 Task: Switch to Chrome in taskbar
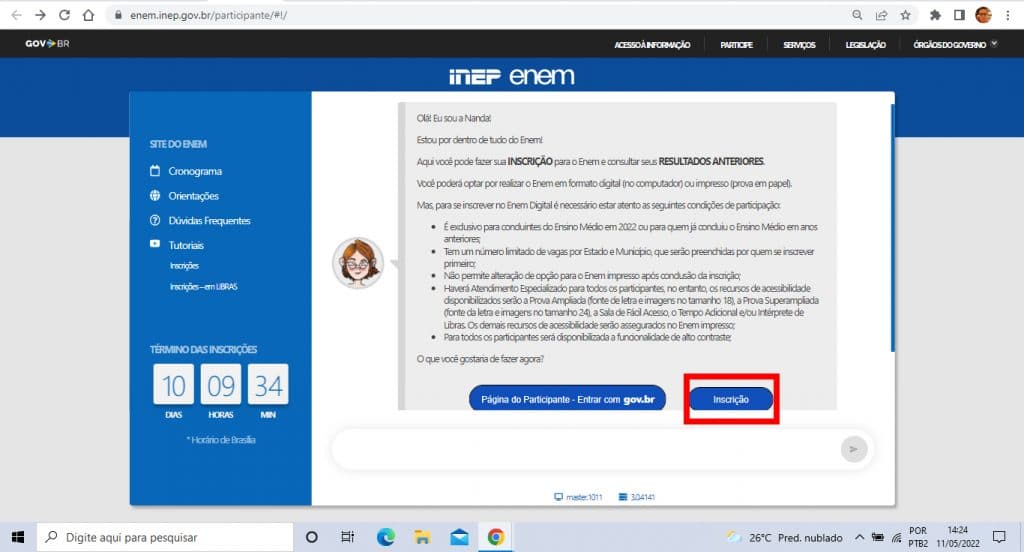pos(496,537)
